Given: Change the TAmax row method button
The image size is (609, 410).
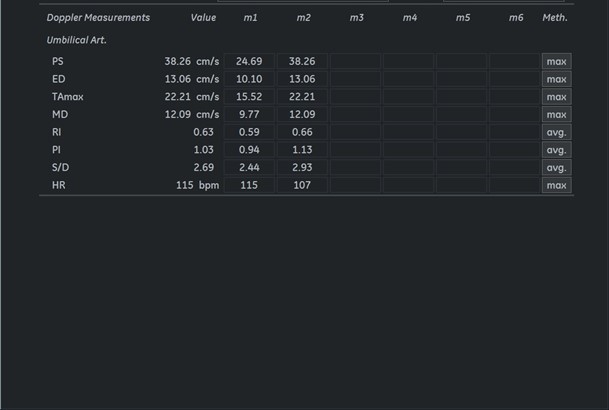Looking at the screenshot, I should [x=557, y=97].
